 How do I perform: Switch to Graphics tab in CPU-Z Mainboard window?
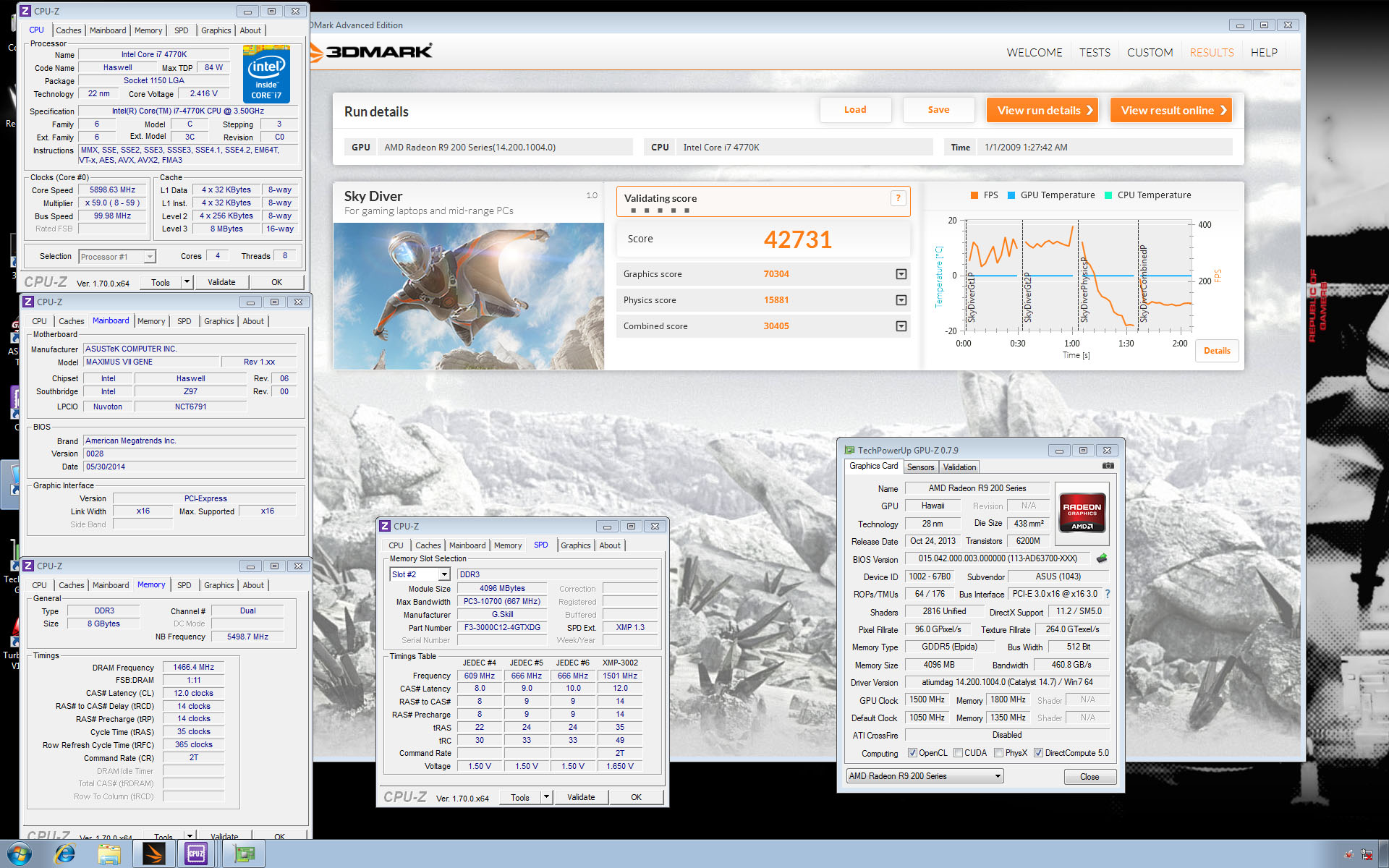point(218,321)
